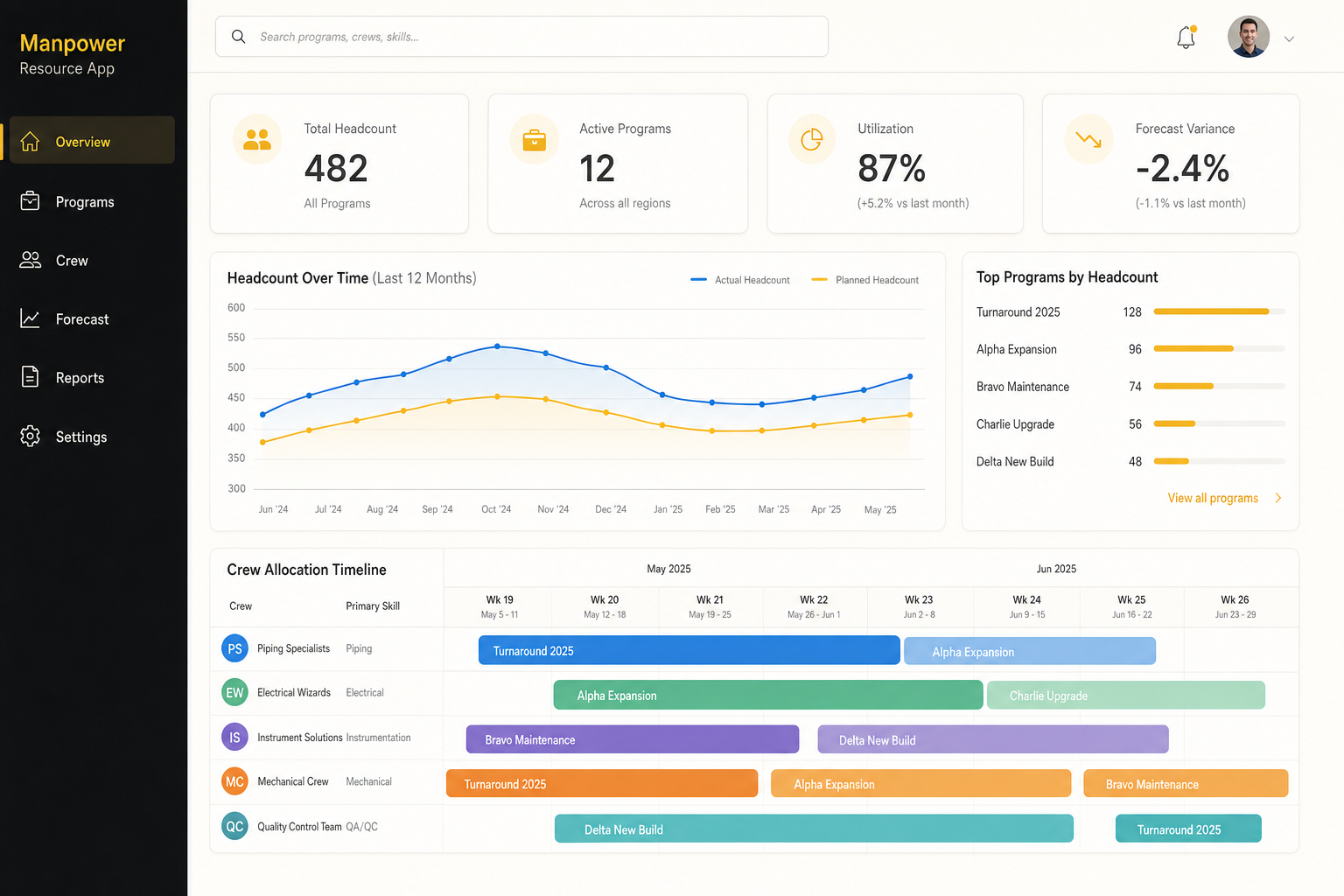Click the Wk 22 column header

[814, 606]
